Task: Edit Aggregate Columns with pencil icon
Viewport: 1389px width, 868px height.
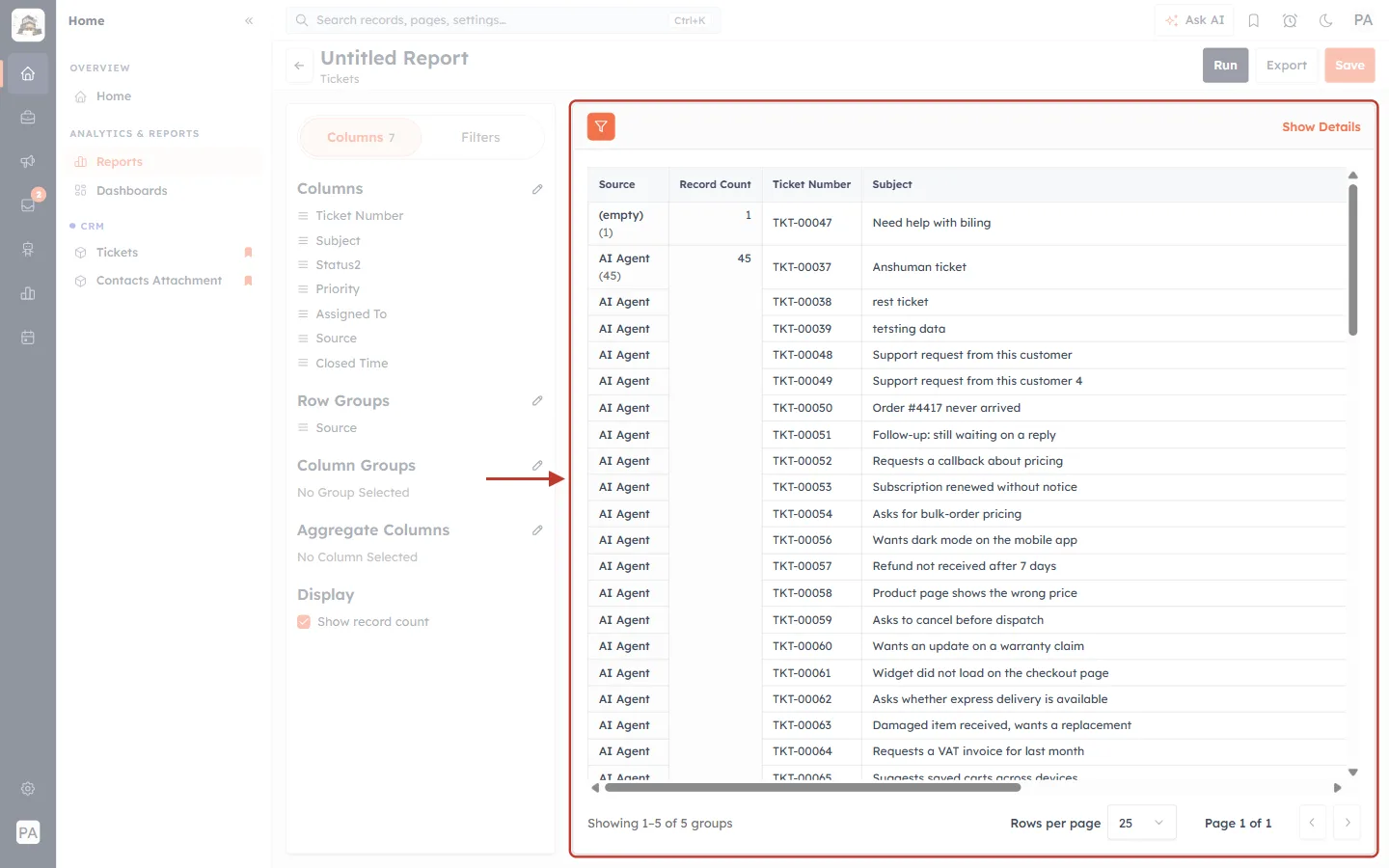Action: pos(537,529)
